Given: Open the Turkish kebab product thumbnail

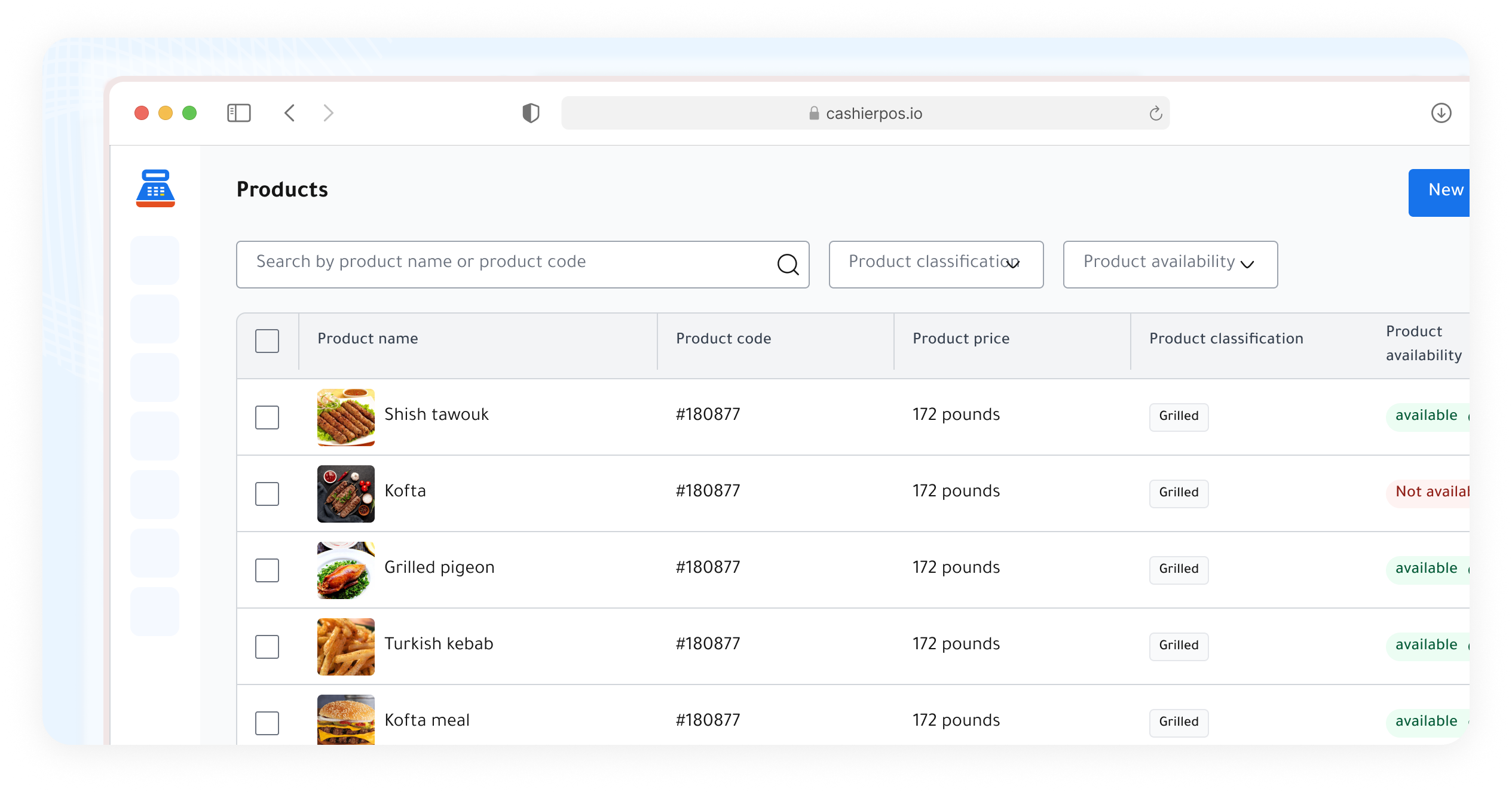Looking at the screenshot, I should coord(346,647).
